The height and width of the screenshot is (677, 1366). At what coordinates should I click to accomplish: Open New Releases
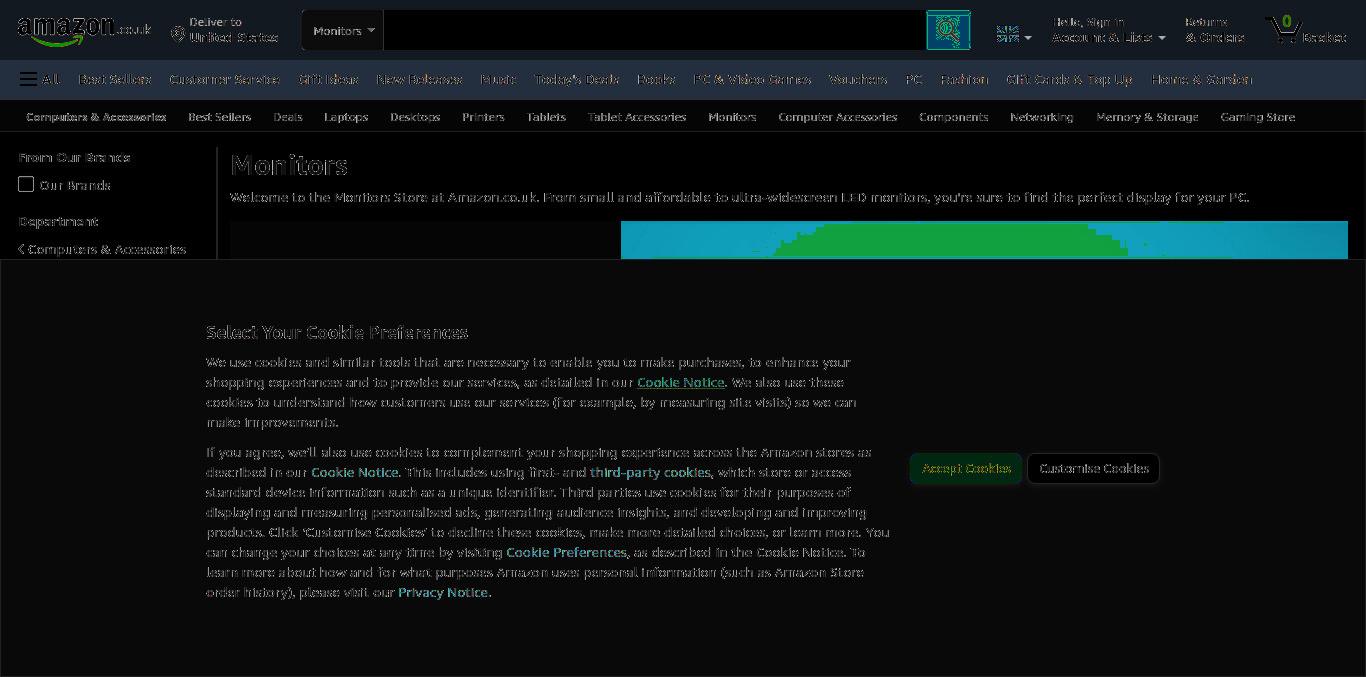[x=419, y=79]
